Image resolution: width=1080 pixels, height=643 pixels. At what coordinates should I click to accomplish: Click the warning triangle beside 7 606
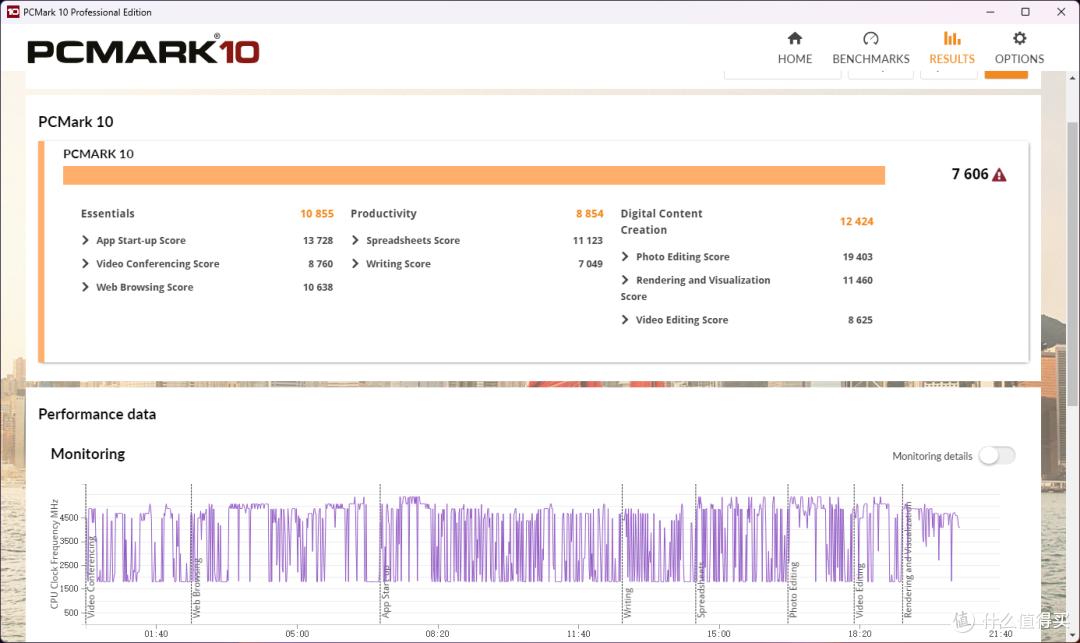pos(999,175)
